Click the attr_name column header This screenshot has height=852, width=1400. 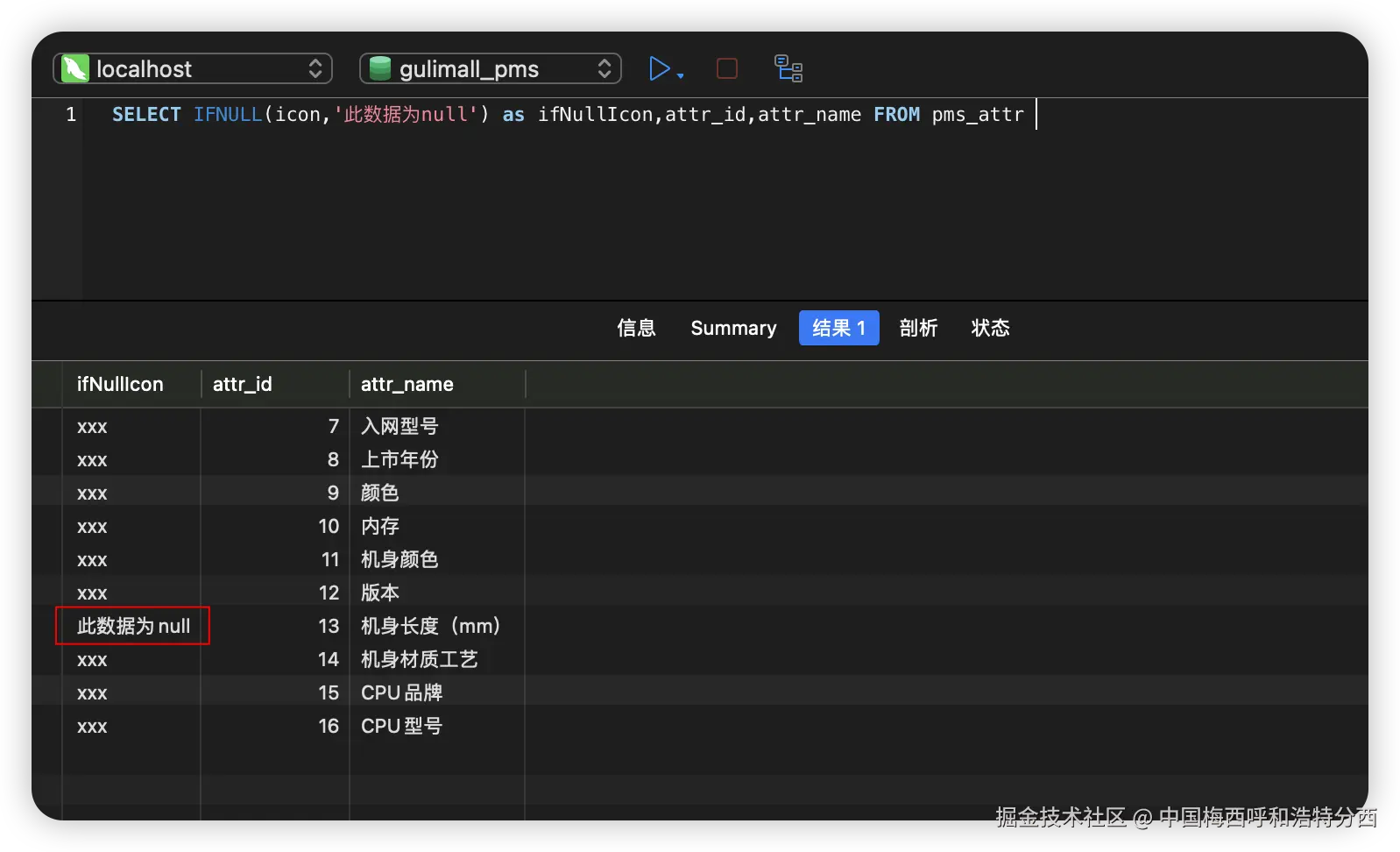click(x=437, y=384)
